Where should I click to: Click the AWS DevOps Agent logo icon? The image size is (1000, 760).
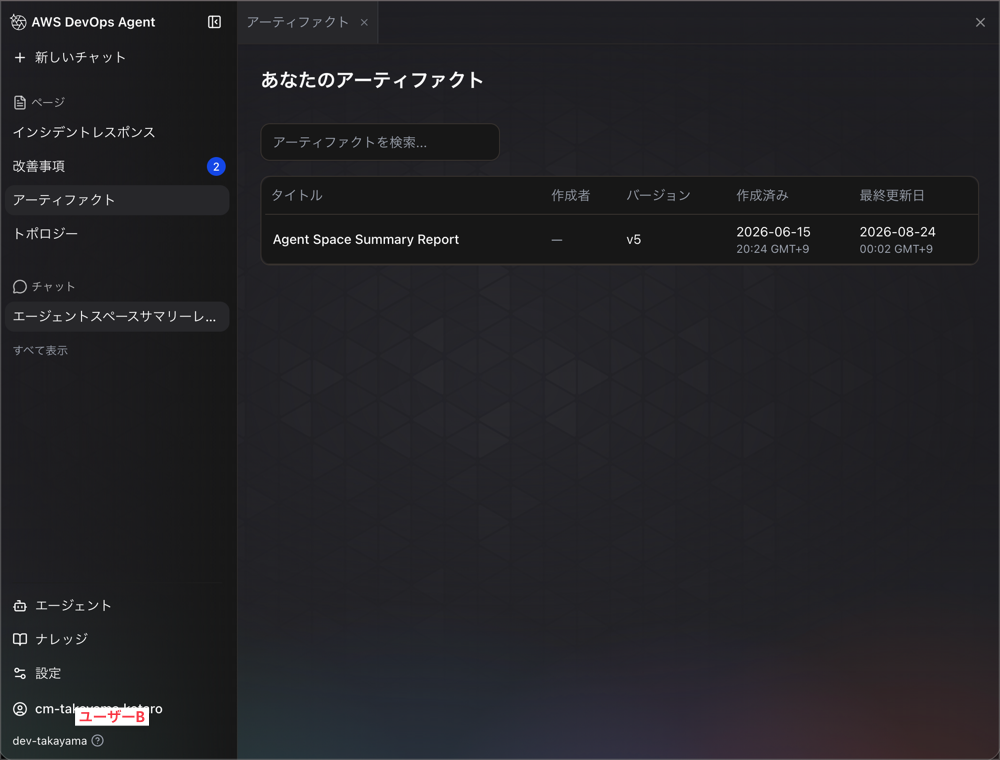[18, 22]
